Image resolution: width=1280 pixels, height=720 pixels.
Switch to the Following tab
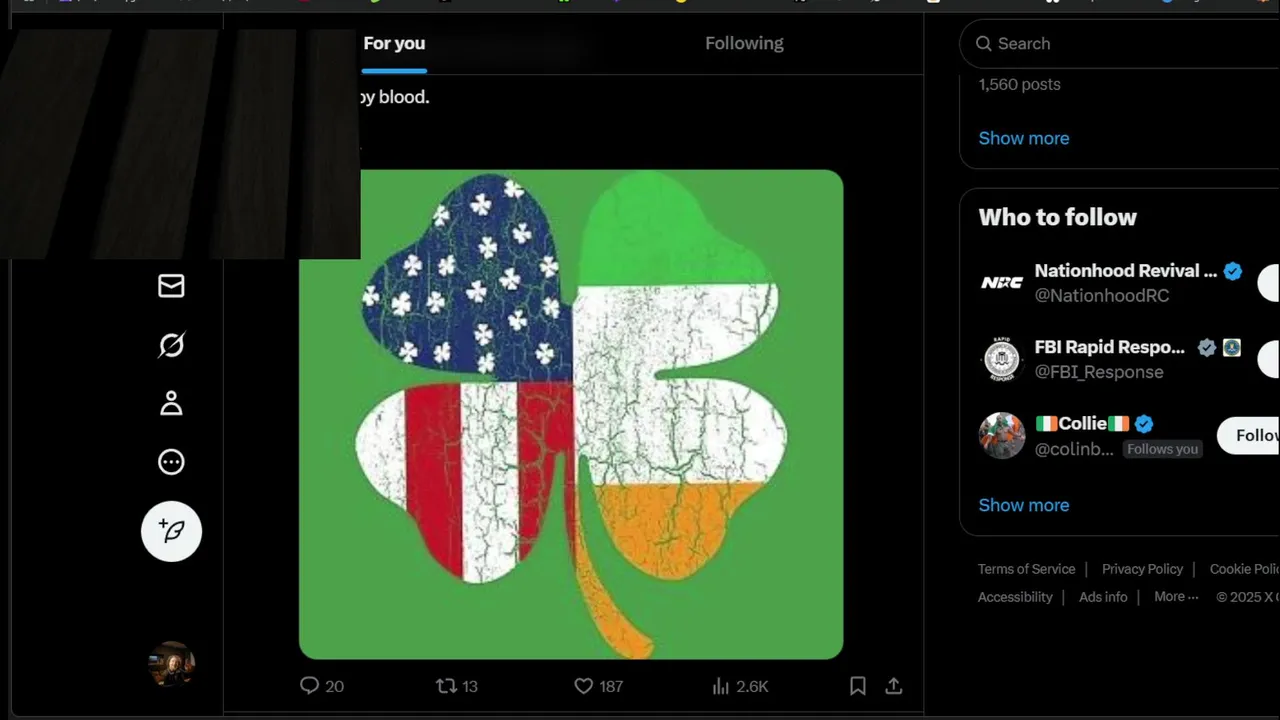(744, 43)
